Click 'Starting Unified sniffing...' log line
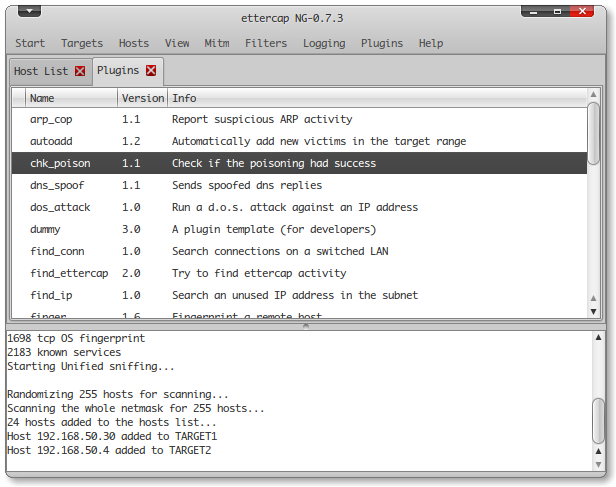The width and height of the screenshot is (616, 487). pos(91,366)
